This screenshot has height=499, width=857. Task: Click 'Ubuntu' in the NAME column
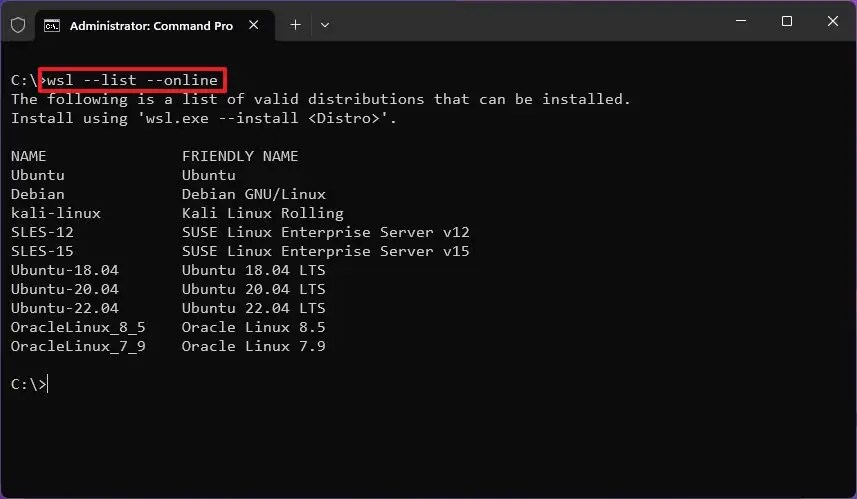point(38,175)
